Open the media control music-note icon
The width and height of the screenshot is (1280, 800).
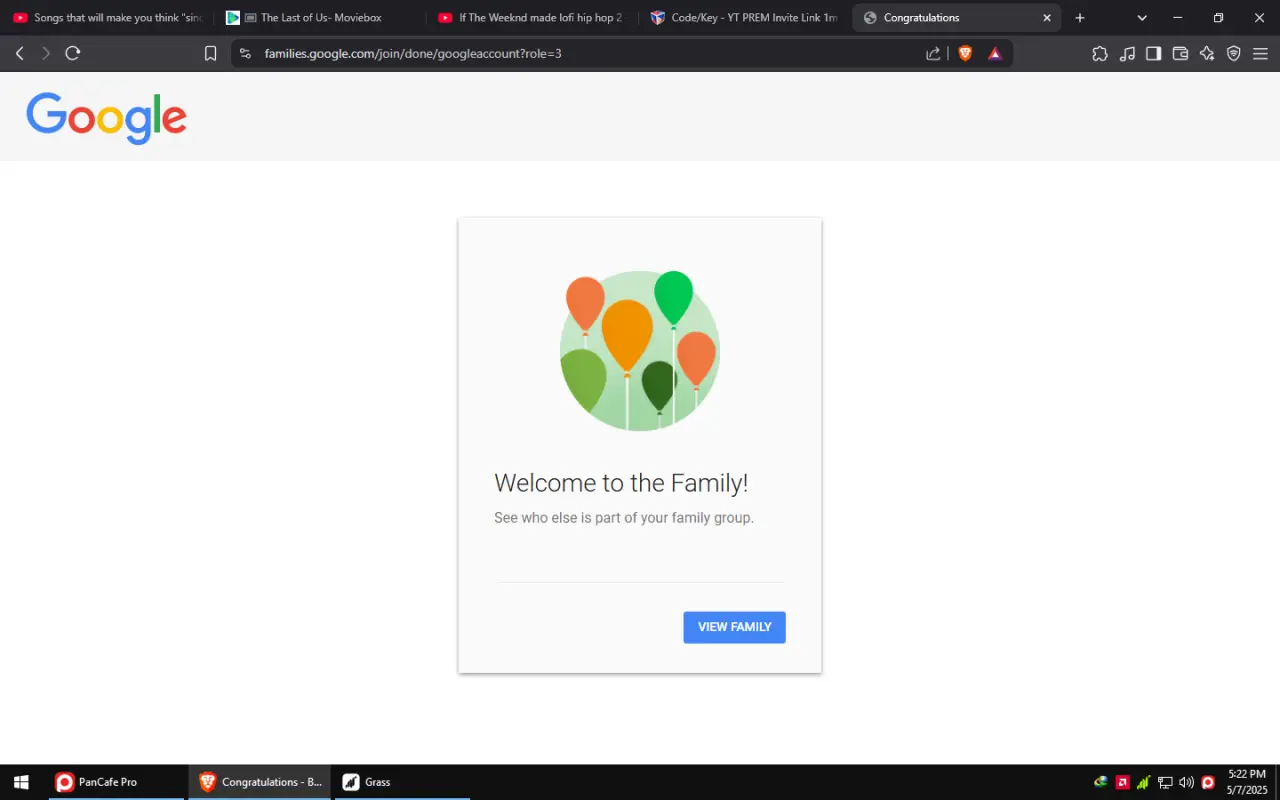(x=1127, y=54)
